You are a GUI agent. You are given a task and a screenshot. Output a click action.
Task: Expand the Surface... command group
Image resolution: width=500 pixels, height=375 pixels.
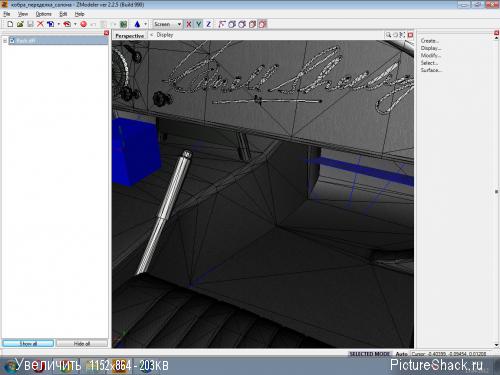pos(431,70)
